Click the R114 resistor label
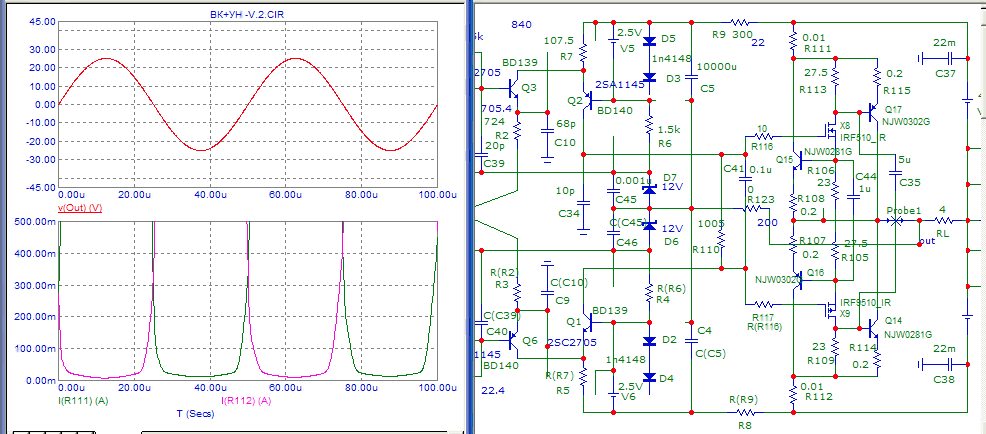The height and width of the screenshot is (434, 986). pyautogui.click(x=862, y=347)
